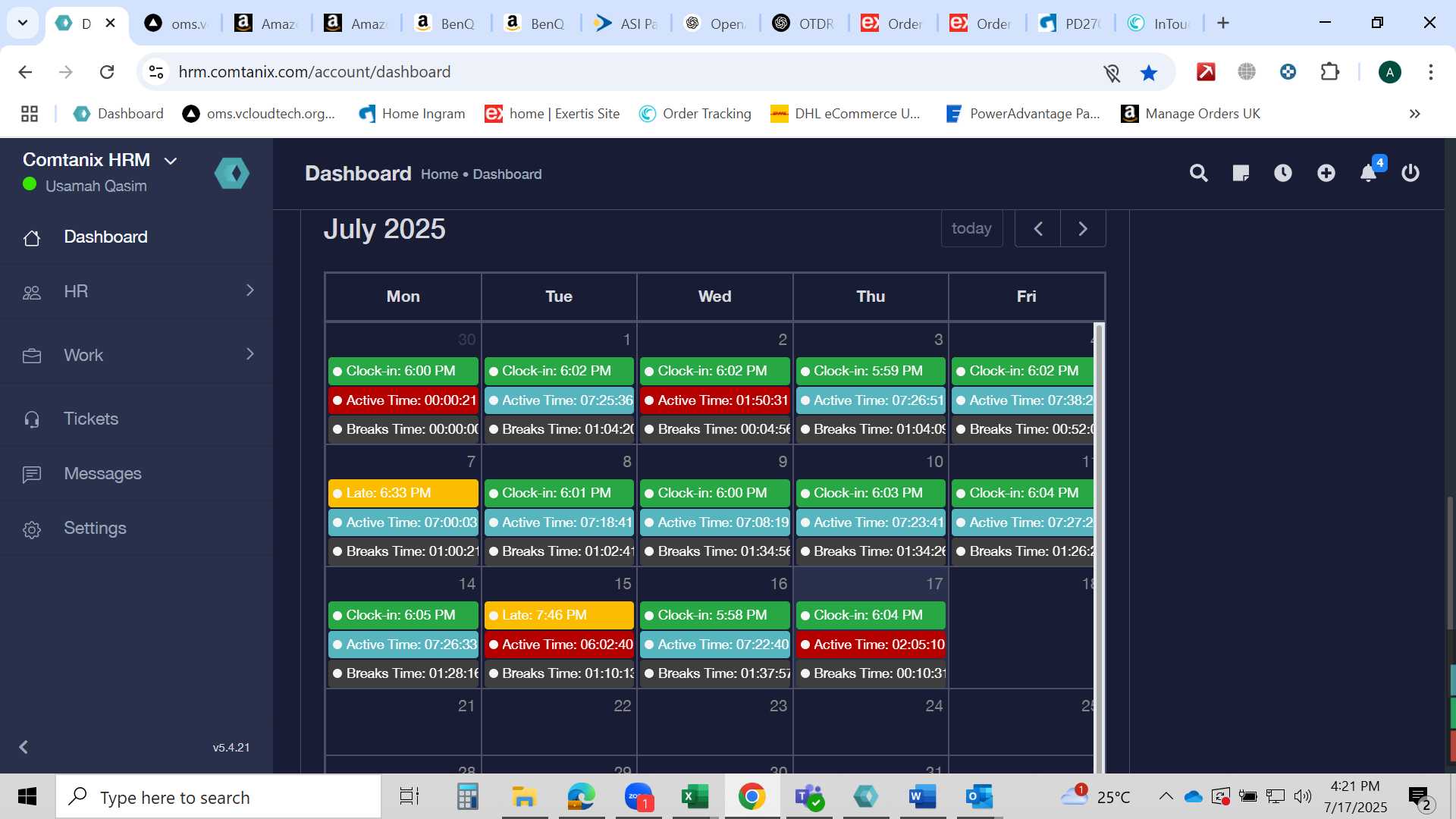Collapse sidebar with left arrow icon
The width and height of the screenshot is (1456, 819).
click(x=24, y=747)
